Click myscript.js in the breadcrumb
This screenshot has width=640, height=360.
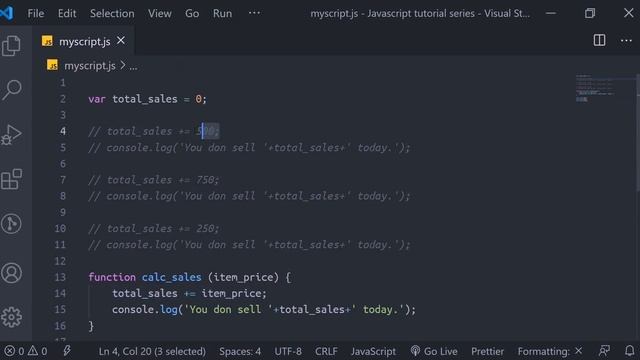tap(90, 66)
